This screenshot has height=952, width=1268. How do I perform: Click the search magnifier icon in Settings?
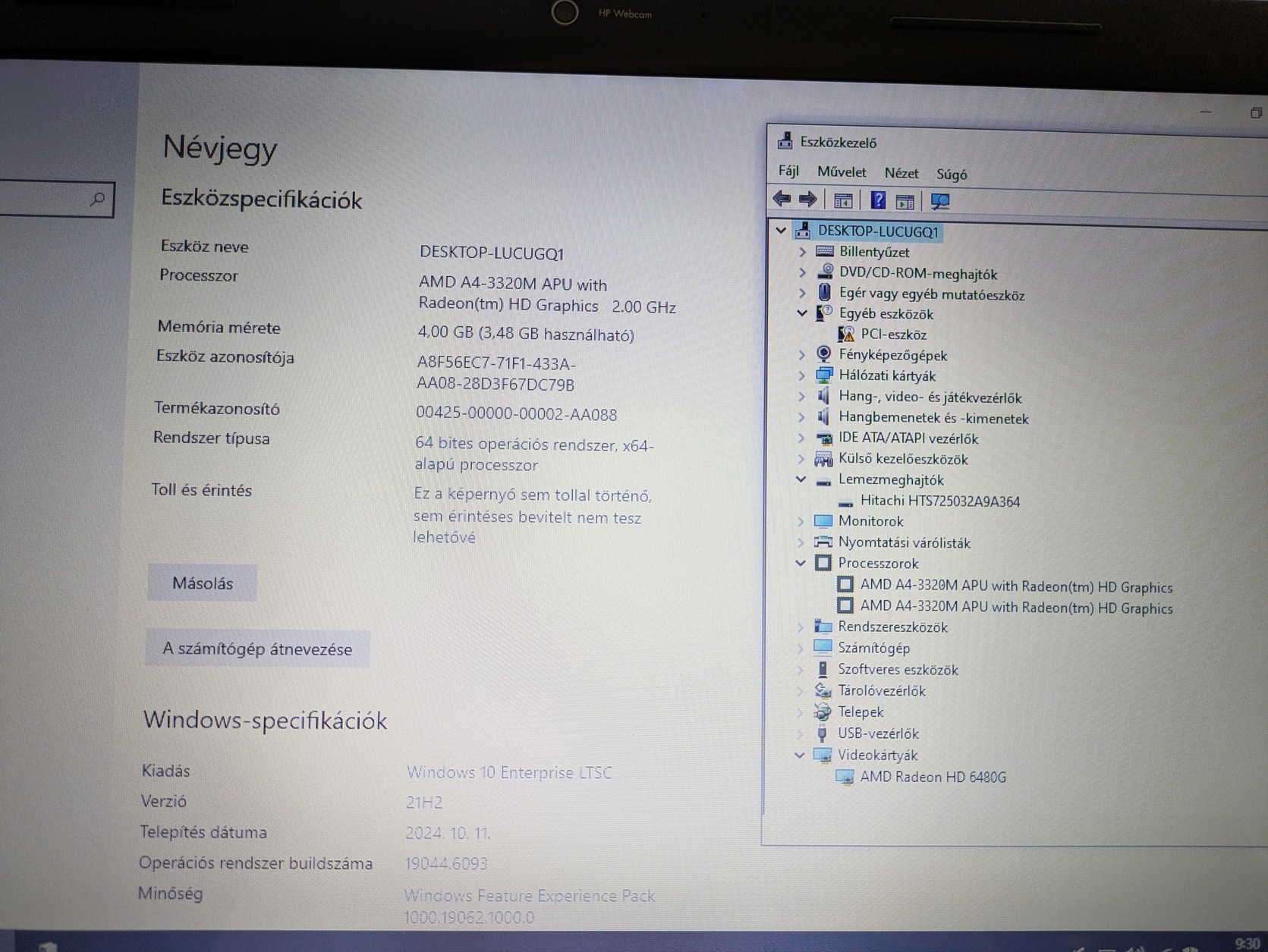[97, 200]
